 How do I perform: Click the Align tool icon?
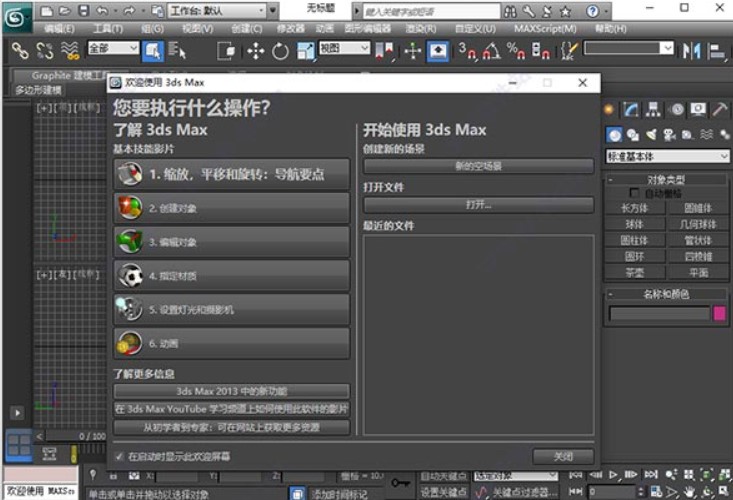pyautogui.click(x=716, y=50)
